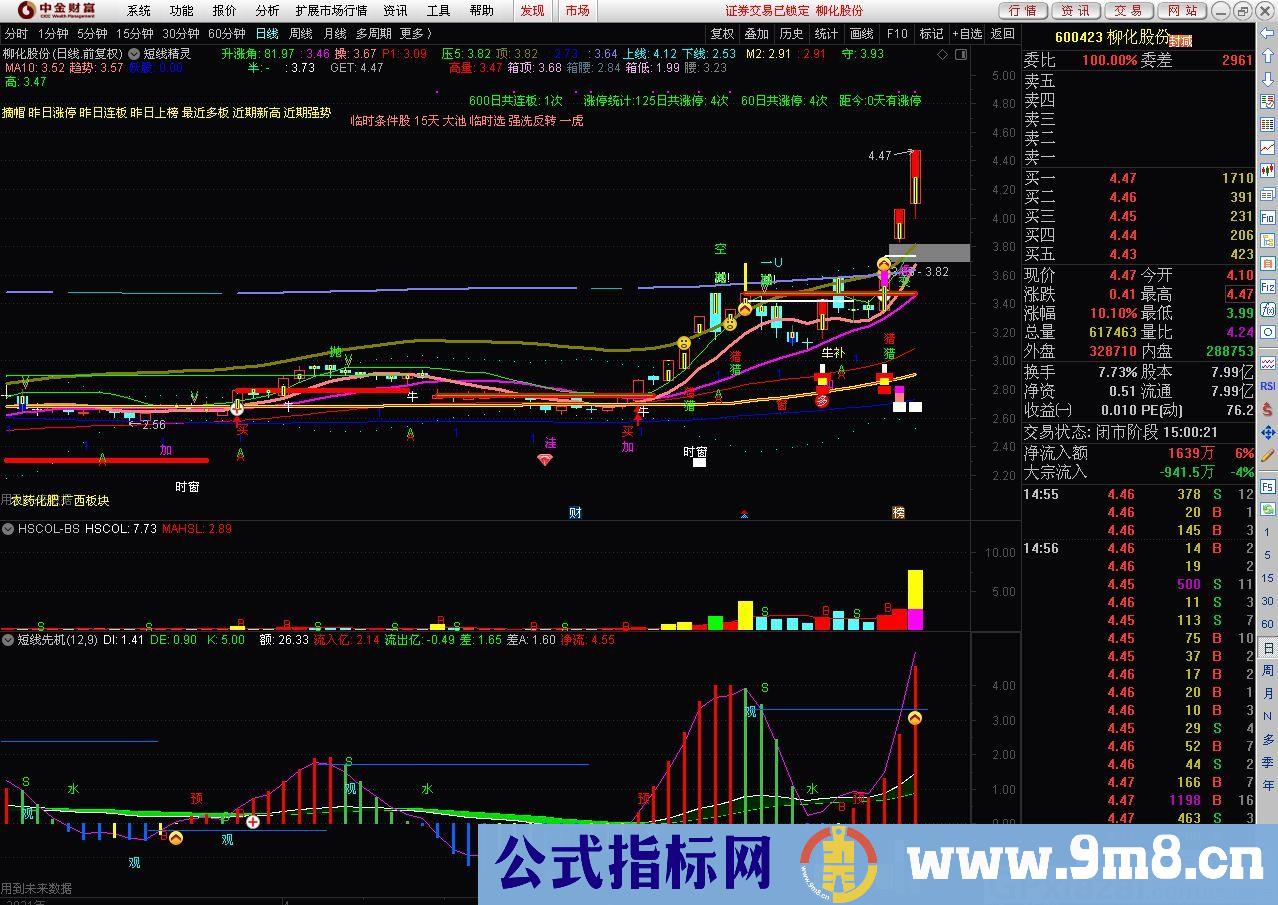
Task: Click the 农药化肥 sector label
Action: point(35,500)
